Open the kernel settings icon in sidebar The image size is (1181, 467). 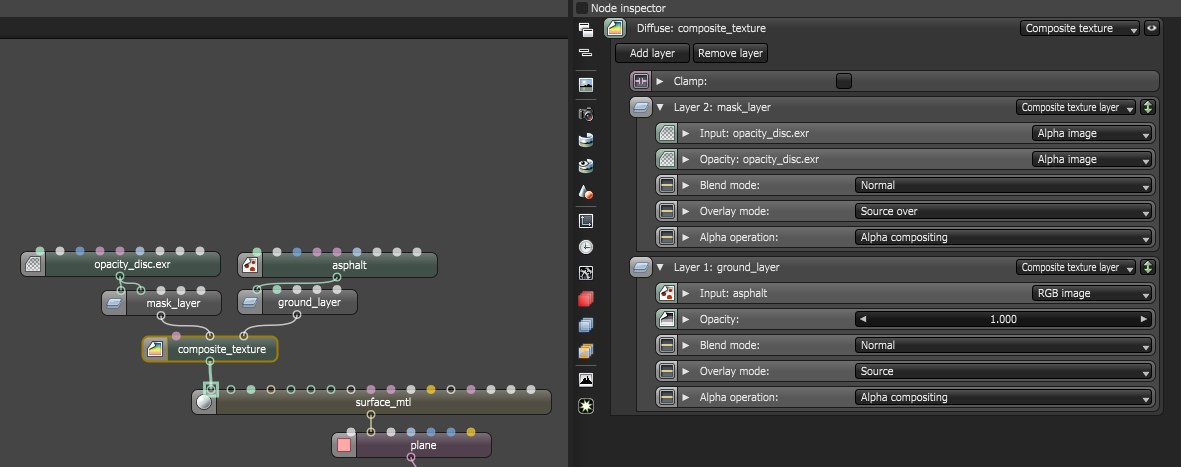(585, 273)
